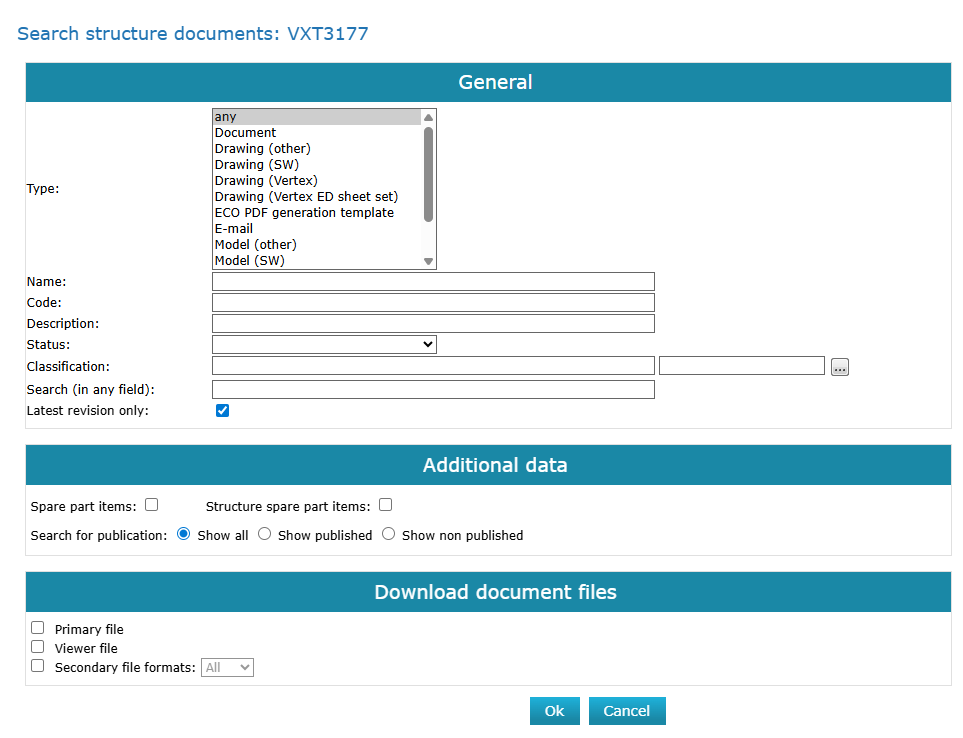Click the Type list scrollbar thumb
Image resolution: width=963 pixels, height=738 pixels.
click(428, 173)
